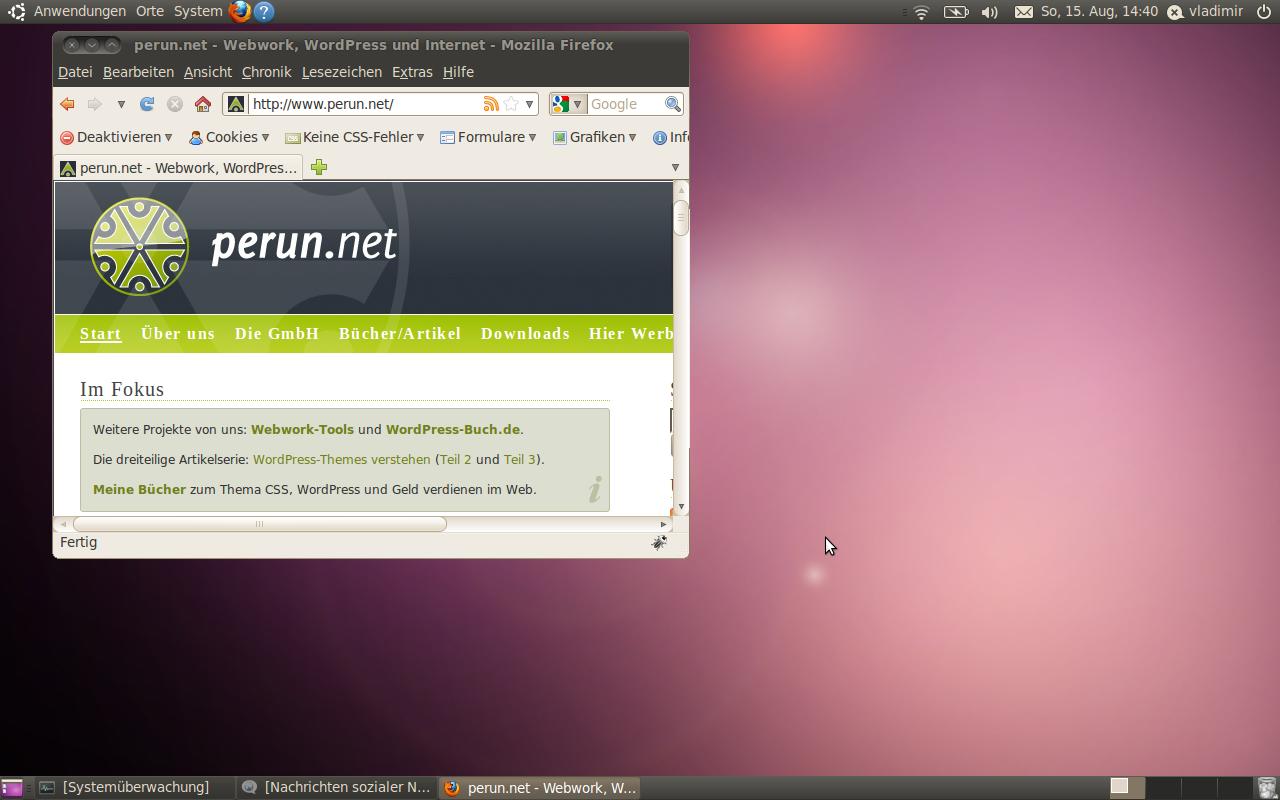
Task: Open the Formulare toolbar dropdown
Action: pos(488,137)
